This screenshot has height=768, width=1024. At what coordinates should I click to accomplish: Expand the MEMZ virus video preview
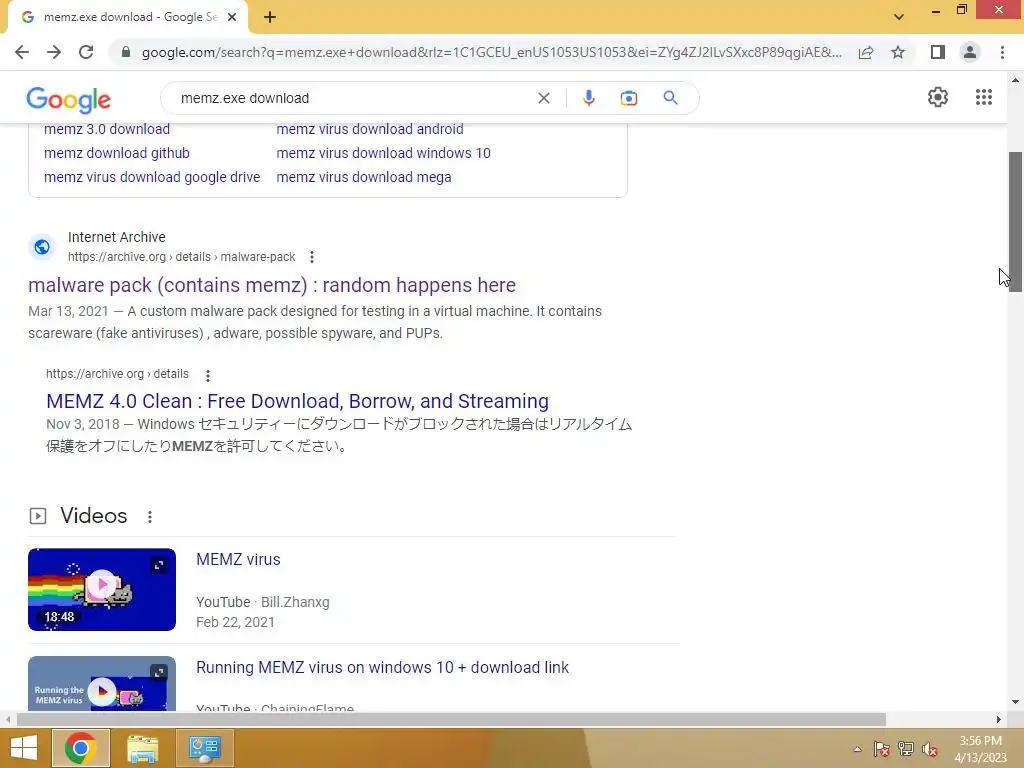pos(159,565)
